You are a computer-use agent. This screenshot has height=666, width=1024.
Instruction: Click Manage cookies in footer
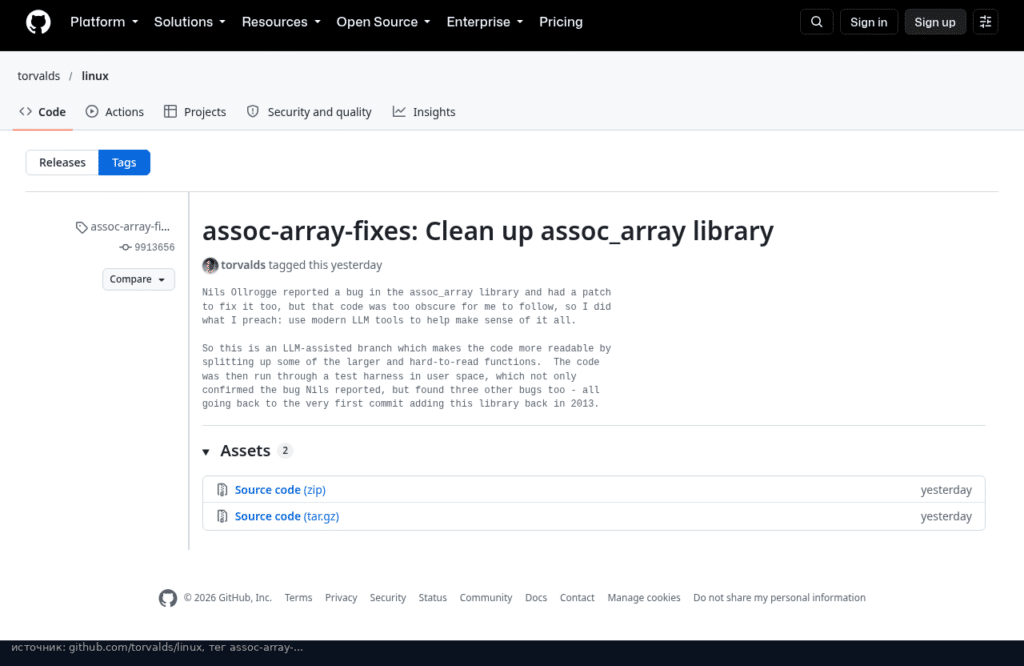(644, 598)
